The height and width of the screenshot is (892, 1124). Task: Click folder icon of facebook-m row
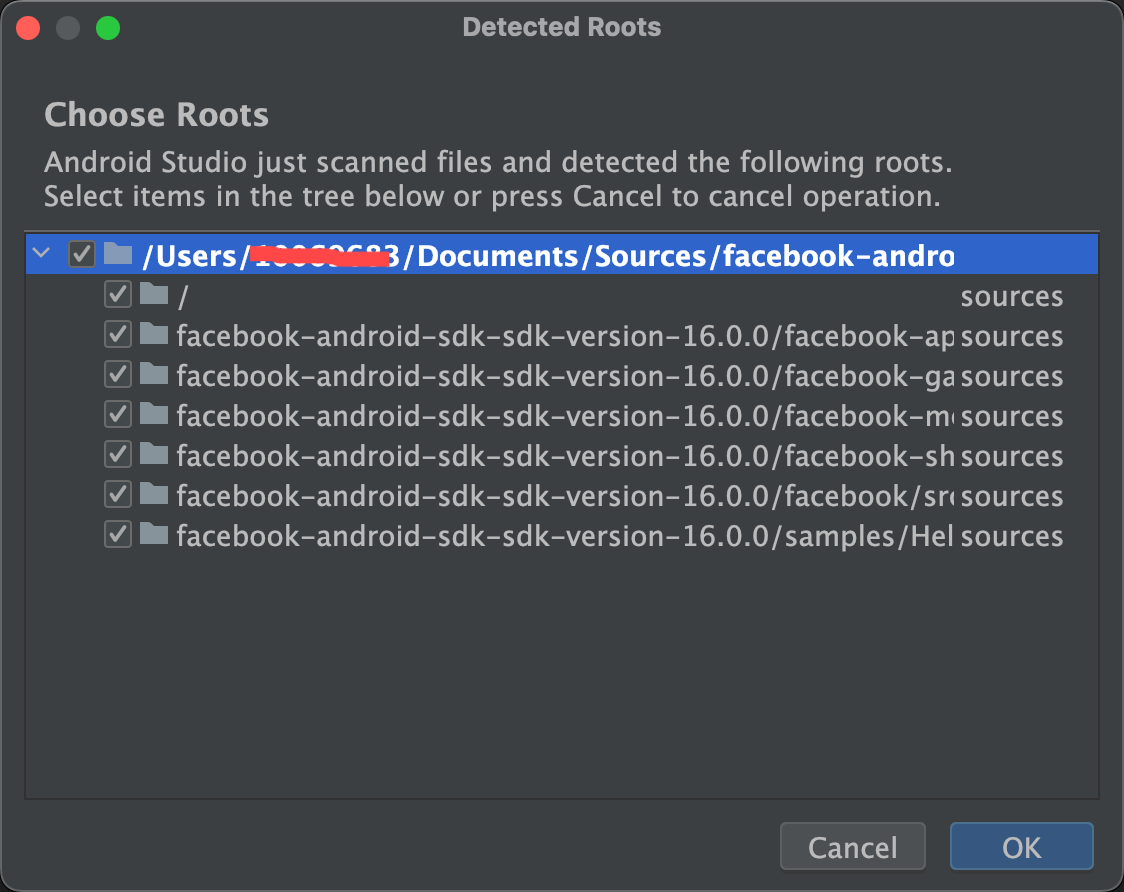pyautogui.click(x=153, y=414)
